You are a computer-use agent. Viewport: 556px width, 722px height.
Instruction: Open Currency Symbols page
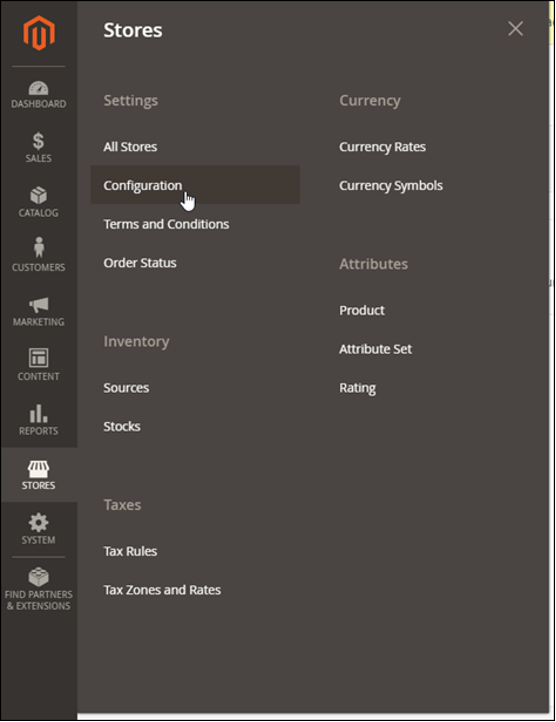391,185
